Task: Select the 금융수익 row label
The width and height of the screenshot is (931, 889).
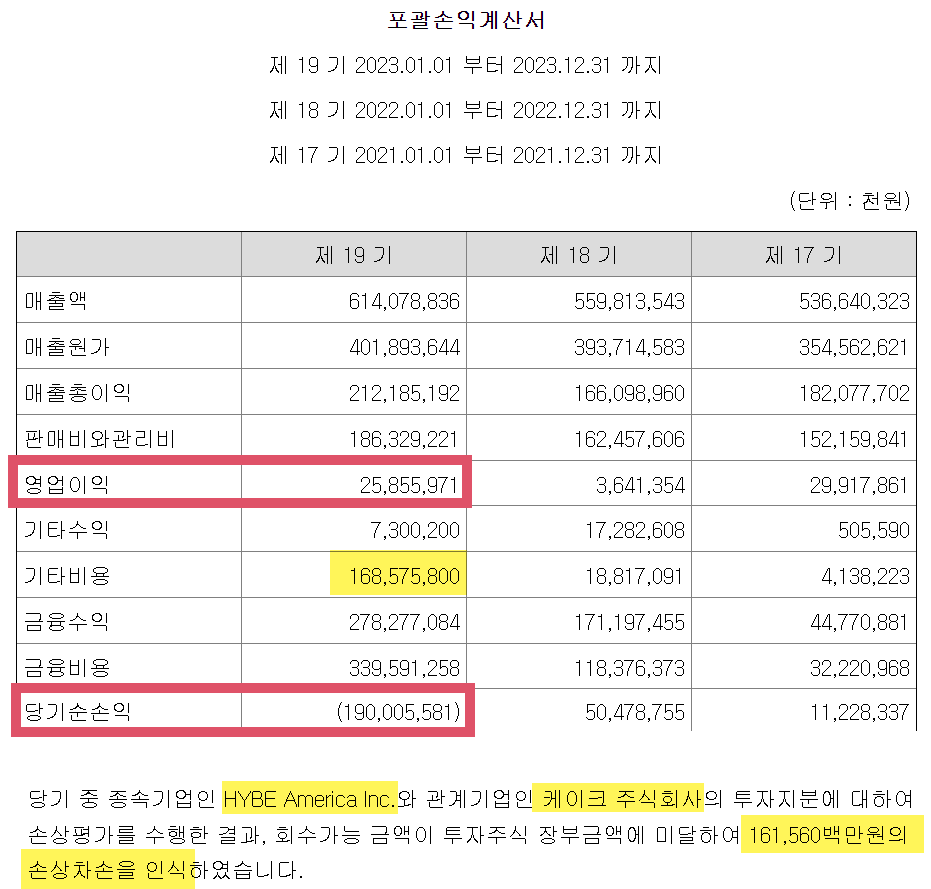Action: pos(66,622)
